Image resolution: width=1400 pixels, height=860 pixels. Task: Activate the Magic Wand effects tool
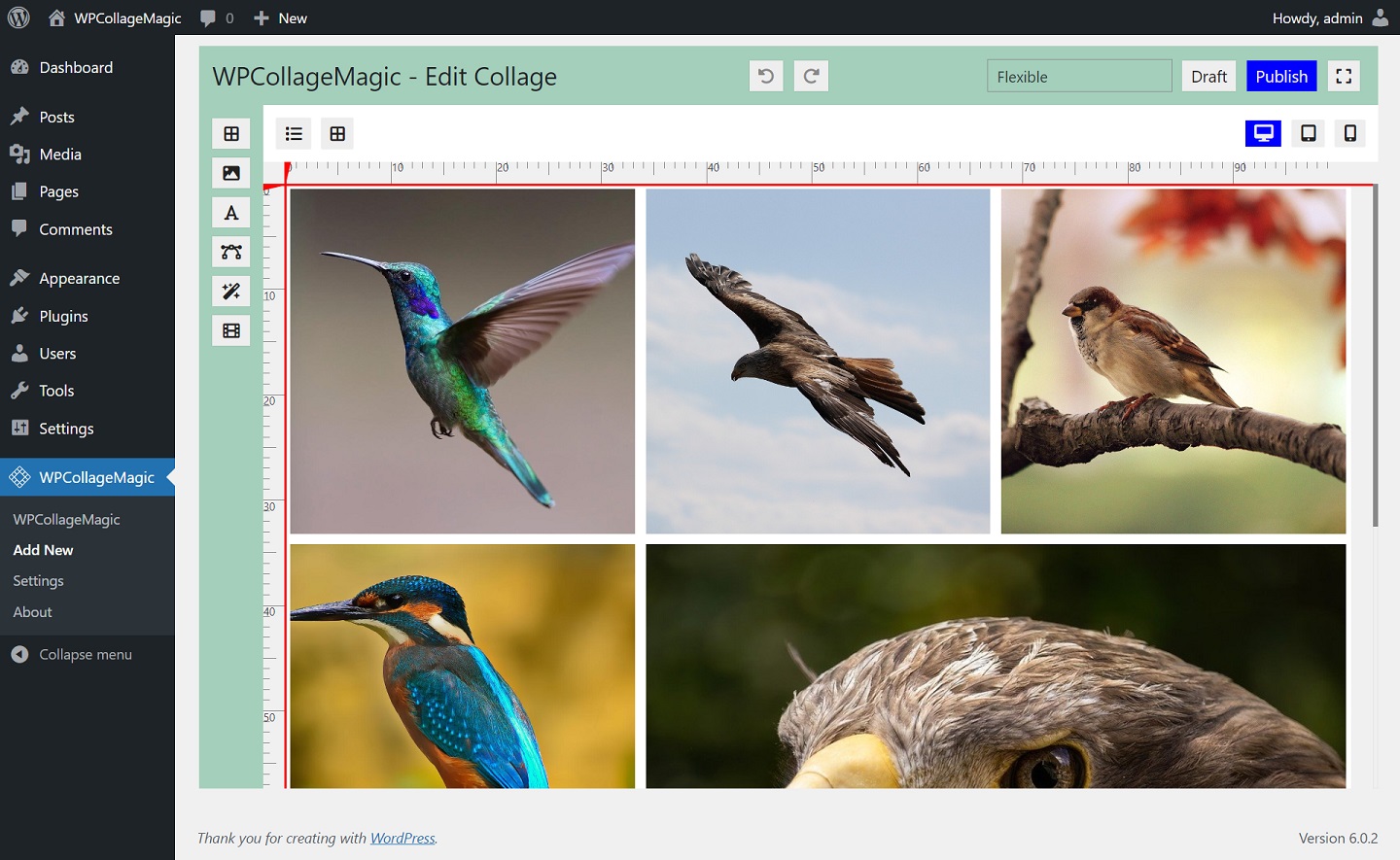[230, 290]
